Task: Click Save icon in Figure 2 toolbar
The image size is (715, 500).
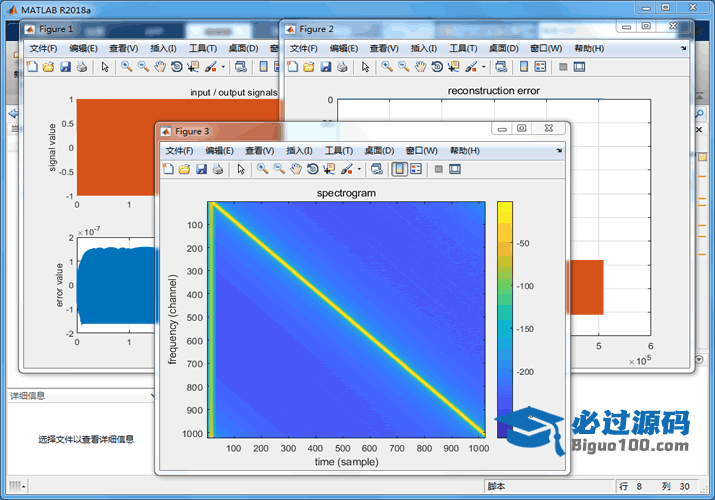Action: point(328,67)
